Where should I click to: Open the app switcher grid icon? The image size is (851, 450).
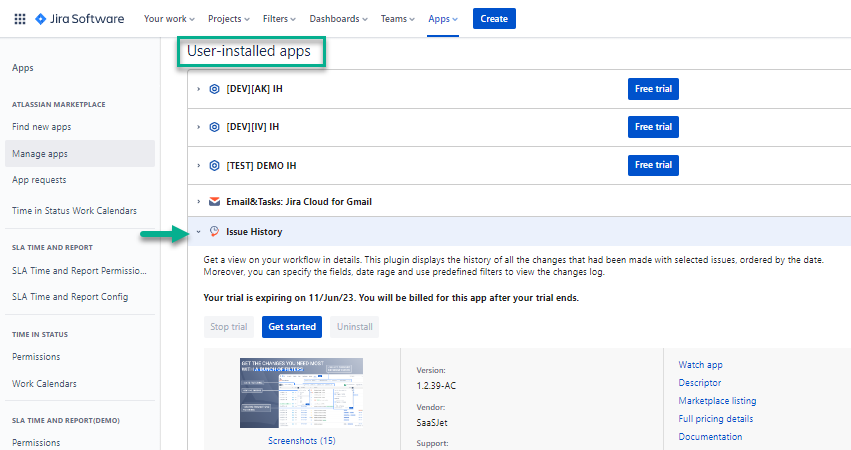click(19, 19)
